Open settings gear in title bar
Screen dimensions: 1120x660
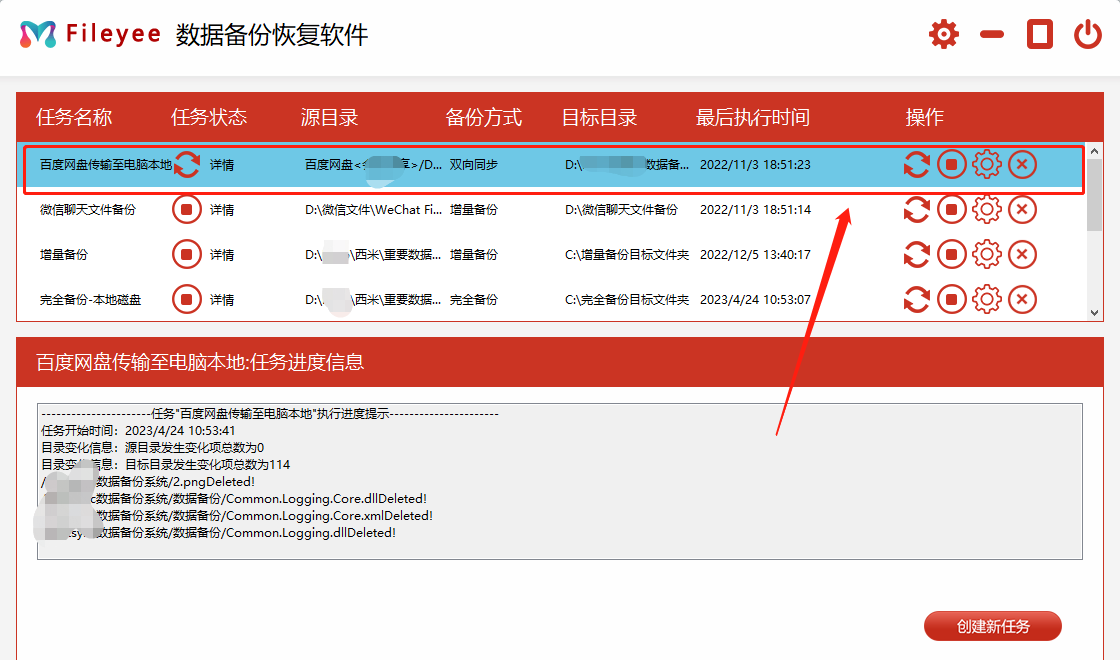pyautogui.click(x=943, y=35)
